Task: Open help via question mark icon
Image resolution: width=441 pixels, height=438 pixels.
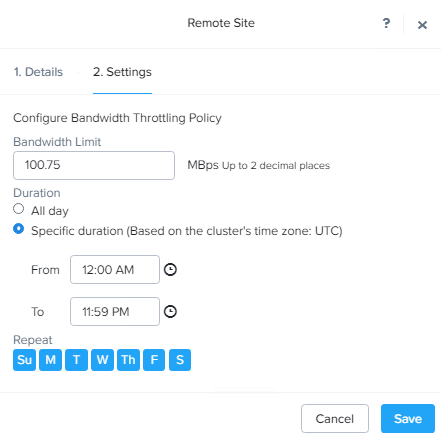Action: click(x=386, y=23)
